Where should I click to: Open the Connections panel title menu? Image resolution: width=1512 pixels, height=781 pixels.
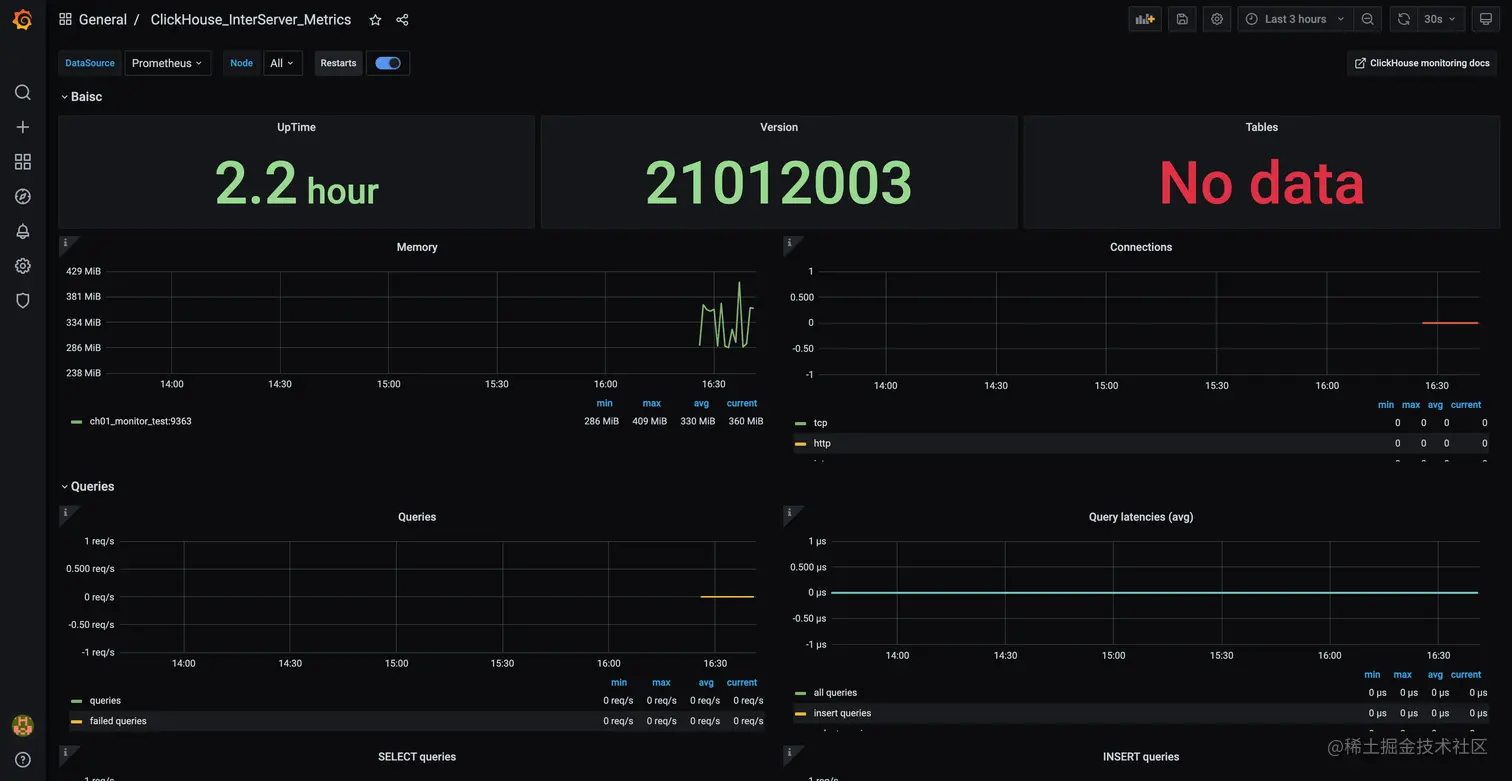tap(1141, 247)
